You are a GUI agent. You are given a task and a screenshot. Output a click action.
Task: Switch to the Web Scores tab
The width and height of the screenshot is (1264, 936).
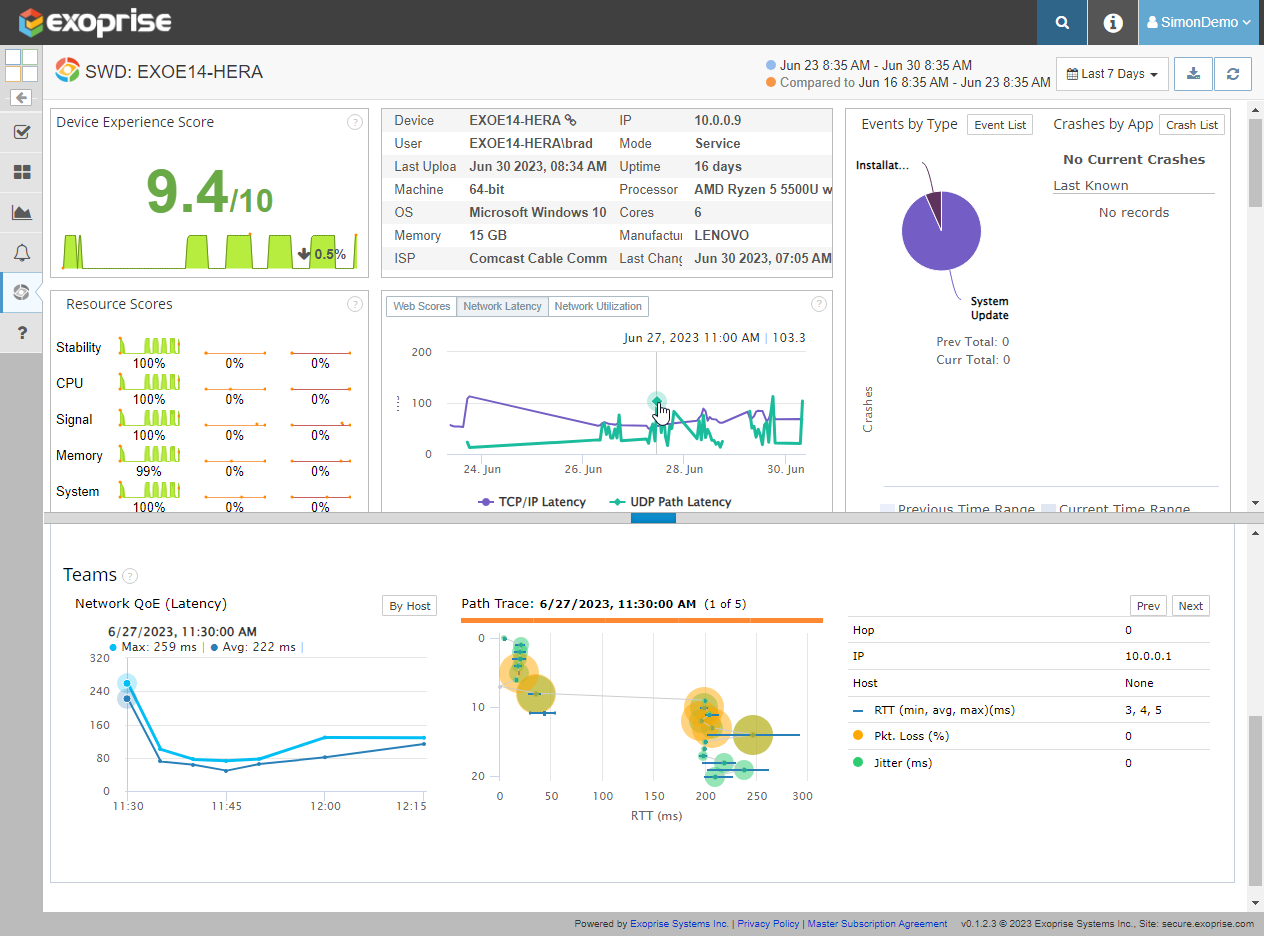tap(422, 306)
